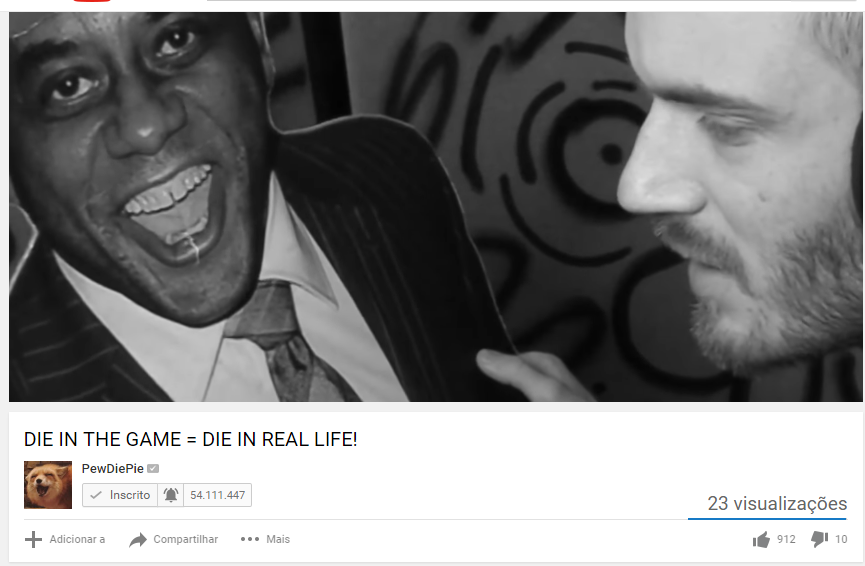Click the 23 visualizações view counter
865x566 pixels.
777,503
